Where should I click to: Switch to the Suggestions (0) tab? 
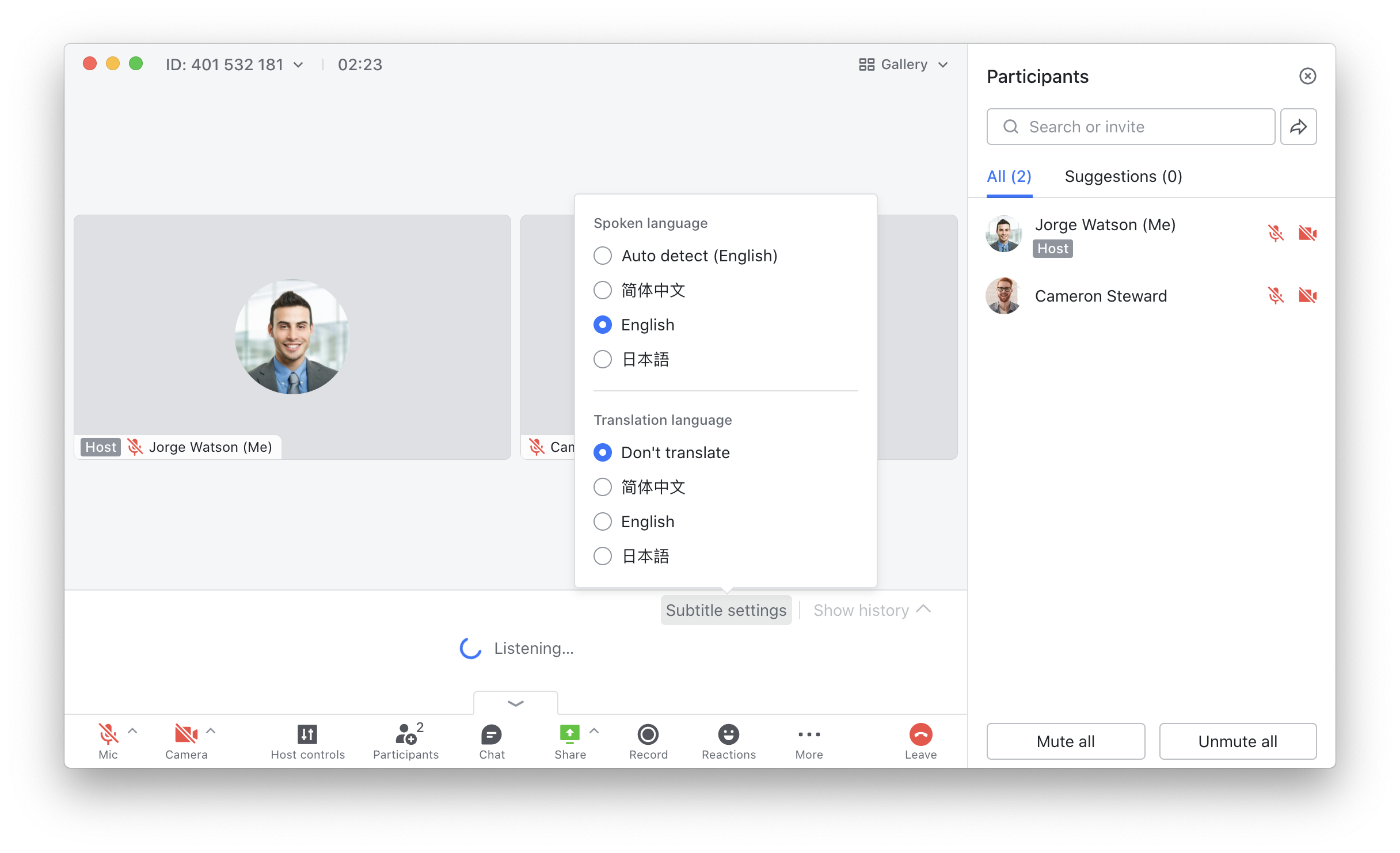coord(1123,176)
